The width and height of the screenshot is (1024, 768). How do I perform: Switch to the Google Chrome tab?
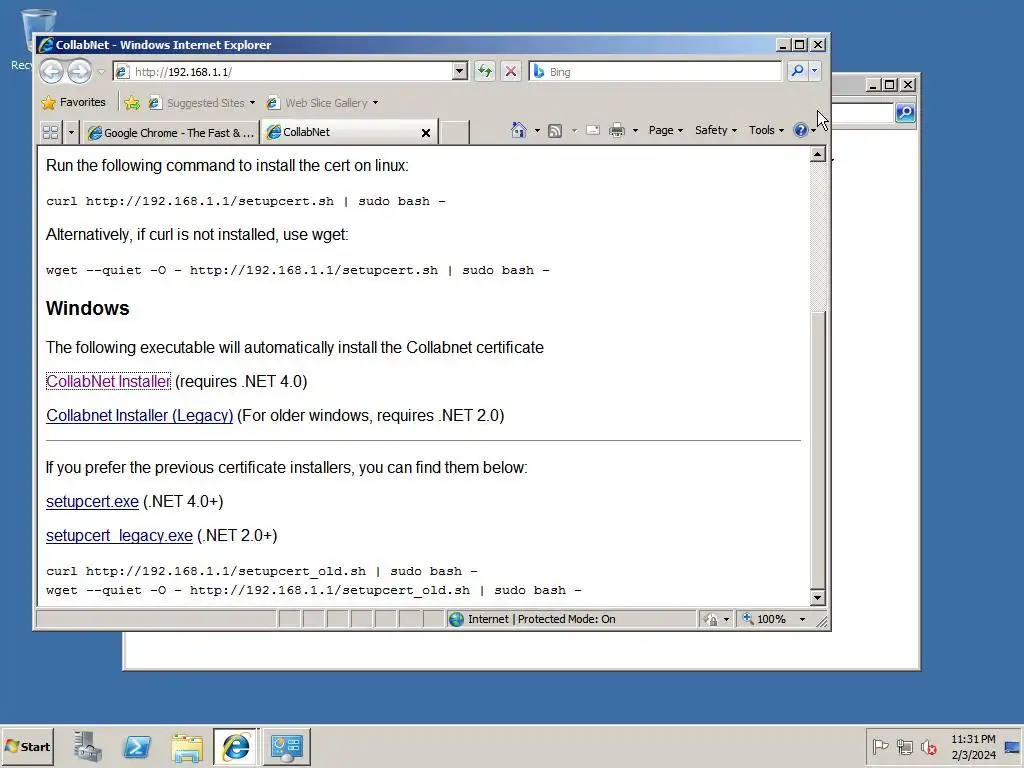(171, 133)
